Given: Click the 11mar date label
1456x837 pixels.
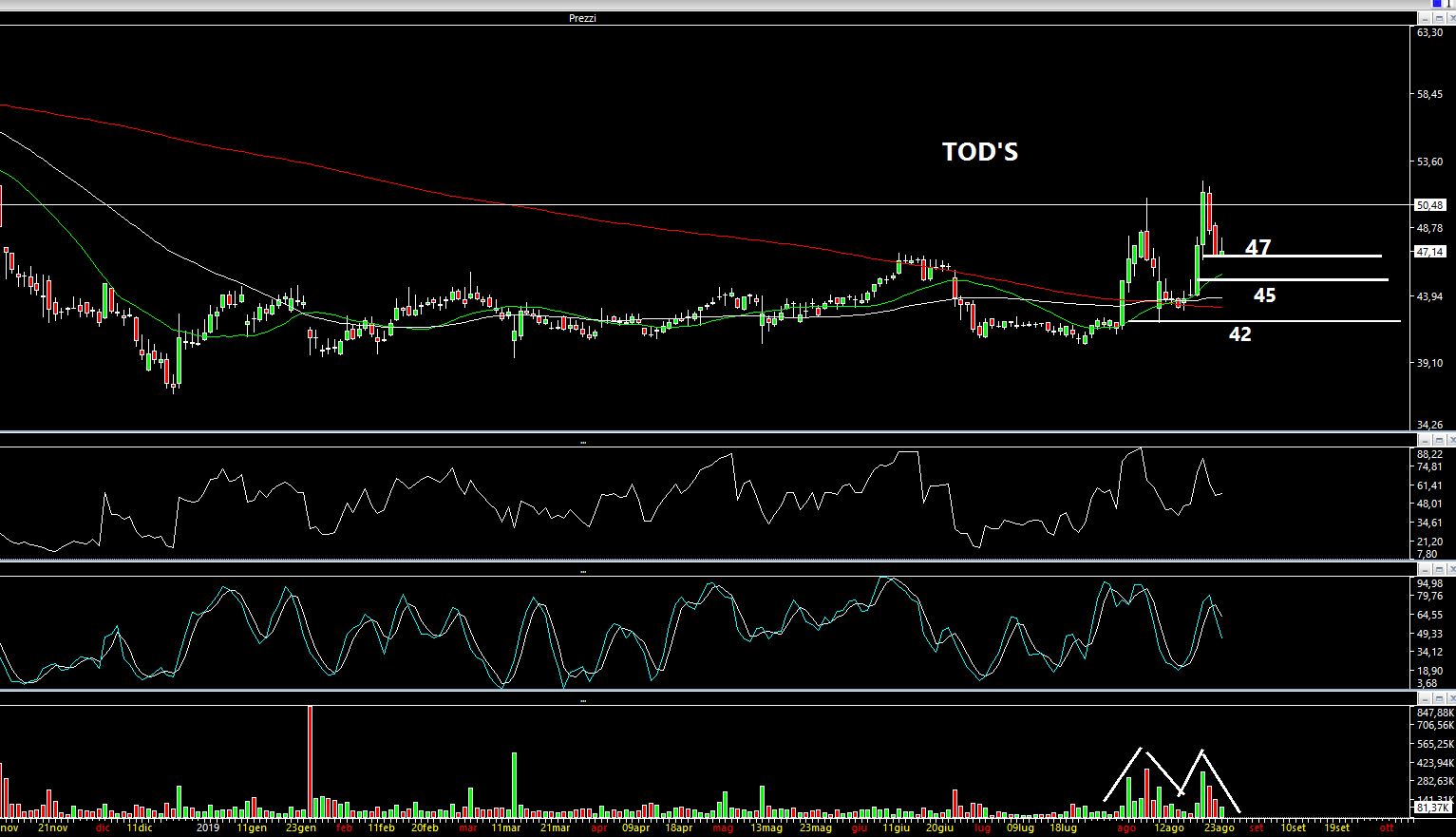Looking at the screenshot, I should 506,828.
